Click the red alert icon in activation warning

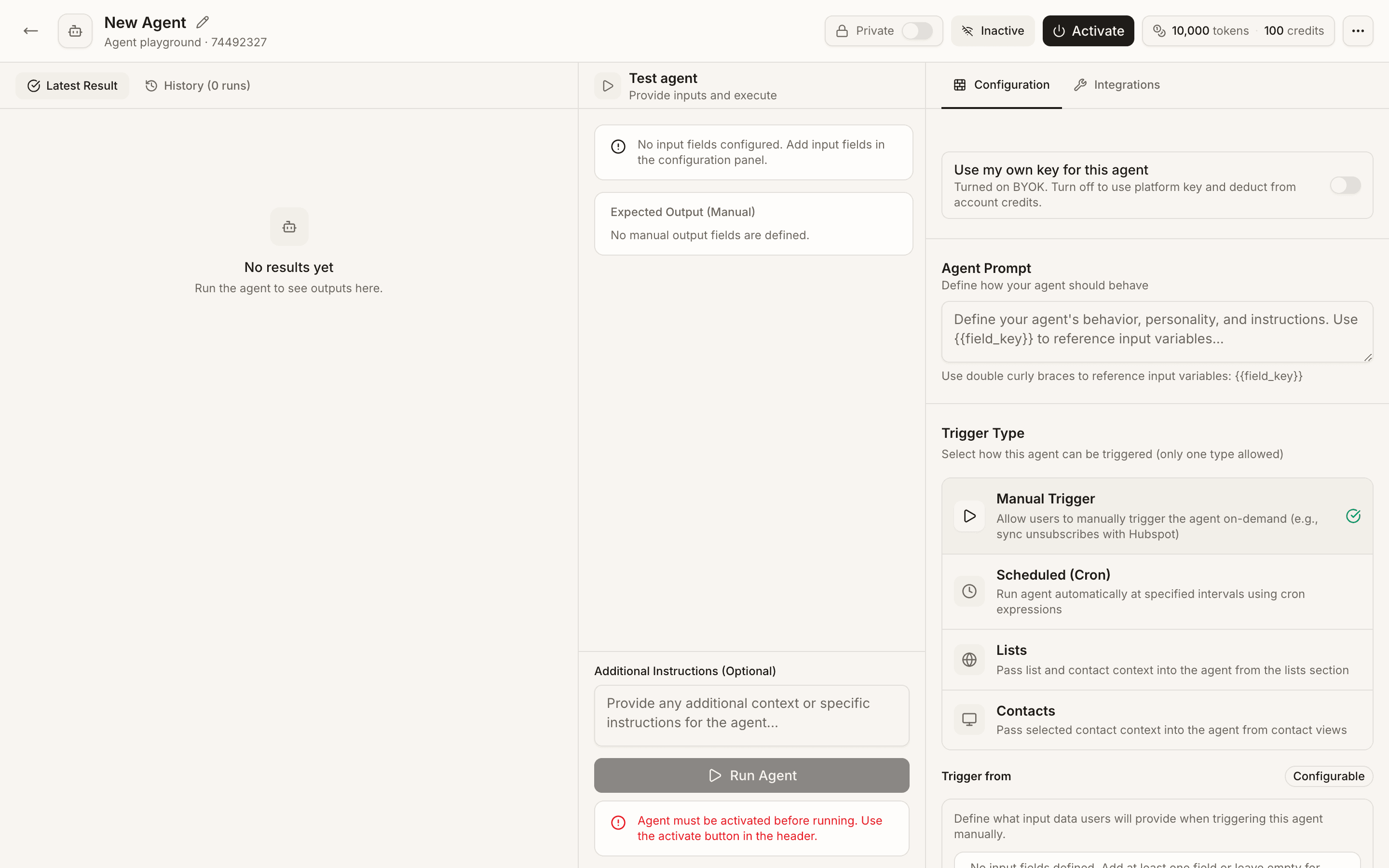(618, 823)
